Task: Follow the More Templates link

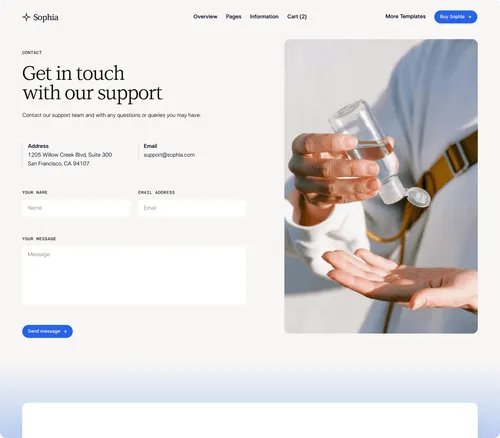Action: point(405,16)
